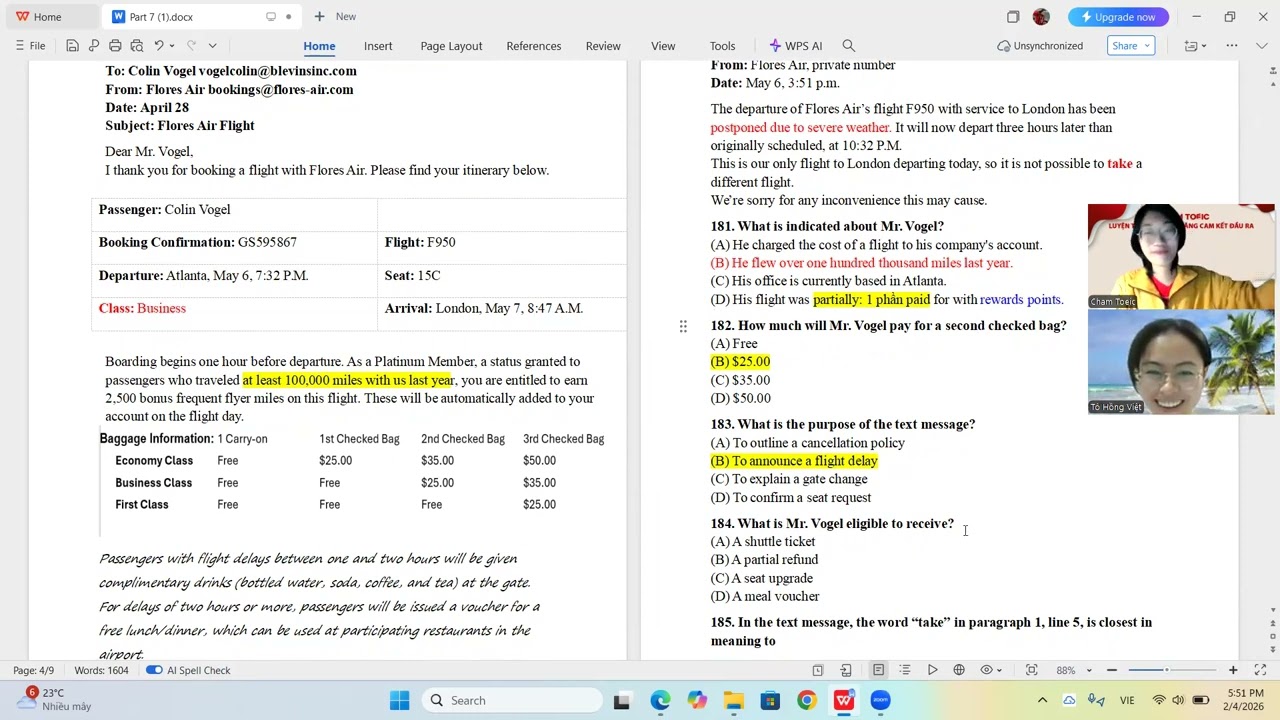Screen dimensions: 1280x720
Task: Click the play Reading mode icon in status bar
Action: [932, 670]
